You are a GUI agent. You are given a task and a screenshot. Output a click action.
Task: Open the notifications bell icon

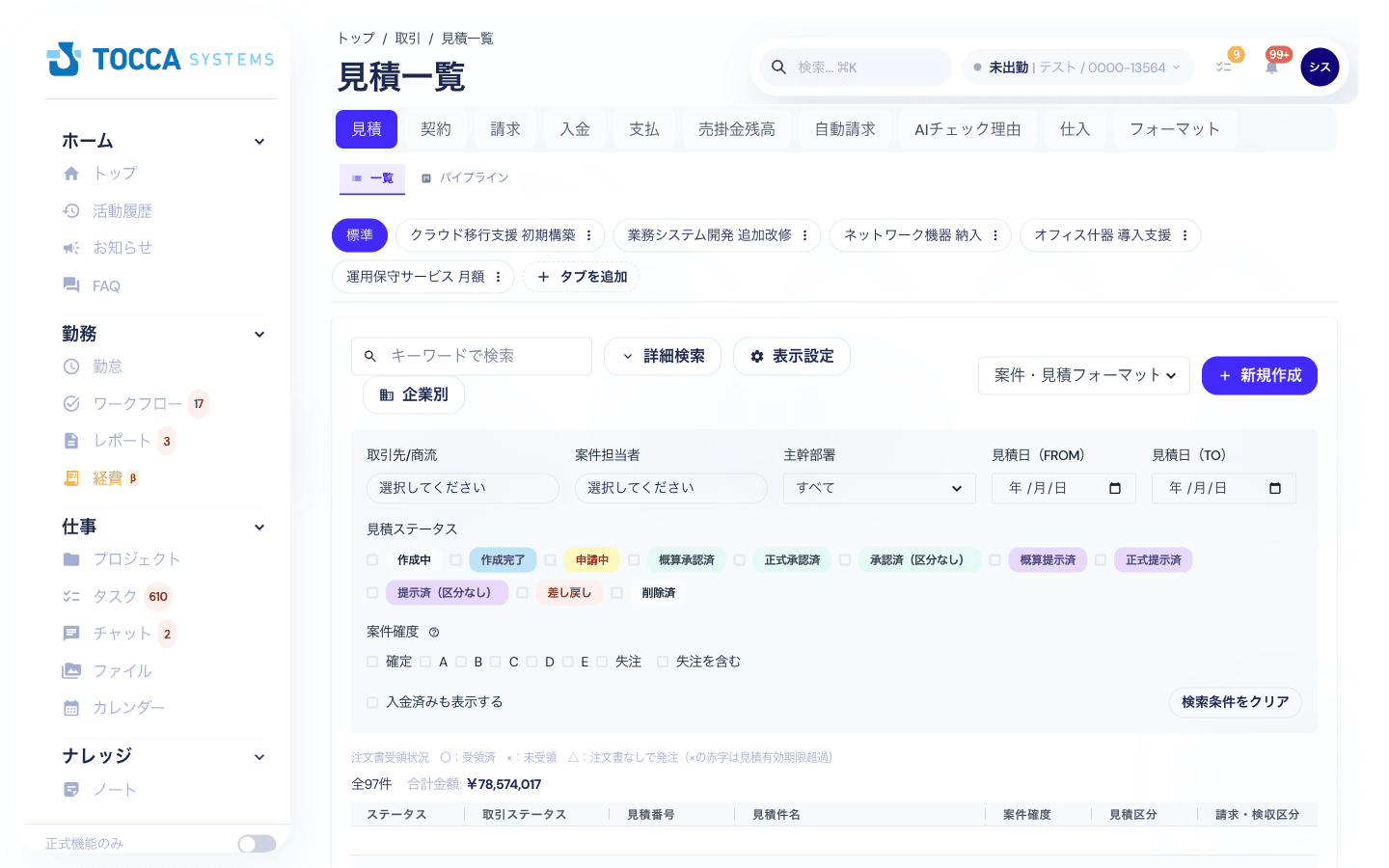click(x=1272, y=68)
